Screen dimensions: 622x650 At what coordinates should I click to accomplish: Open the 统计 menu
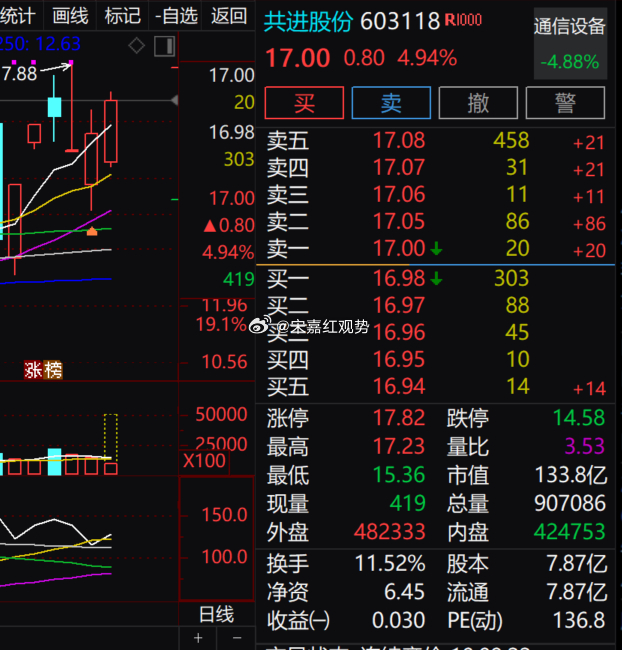coord(17,16)
